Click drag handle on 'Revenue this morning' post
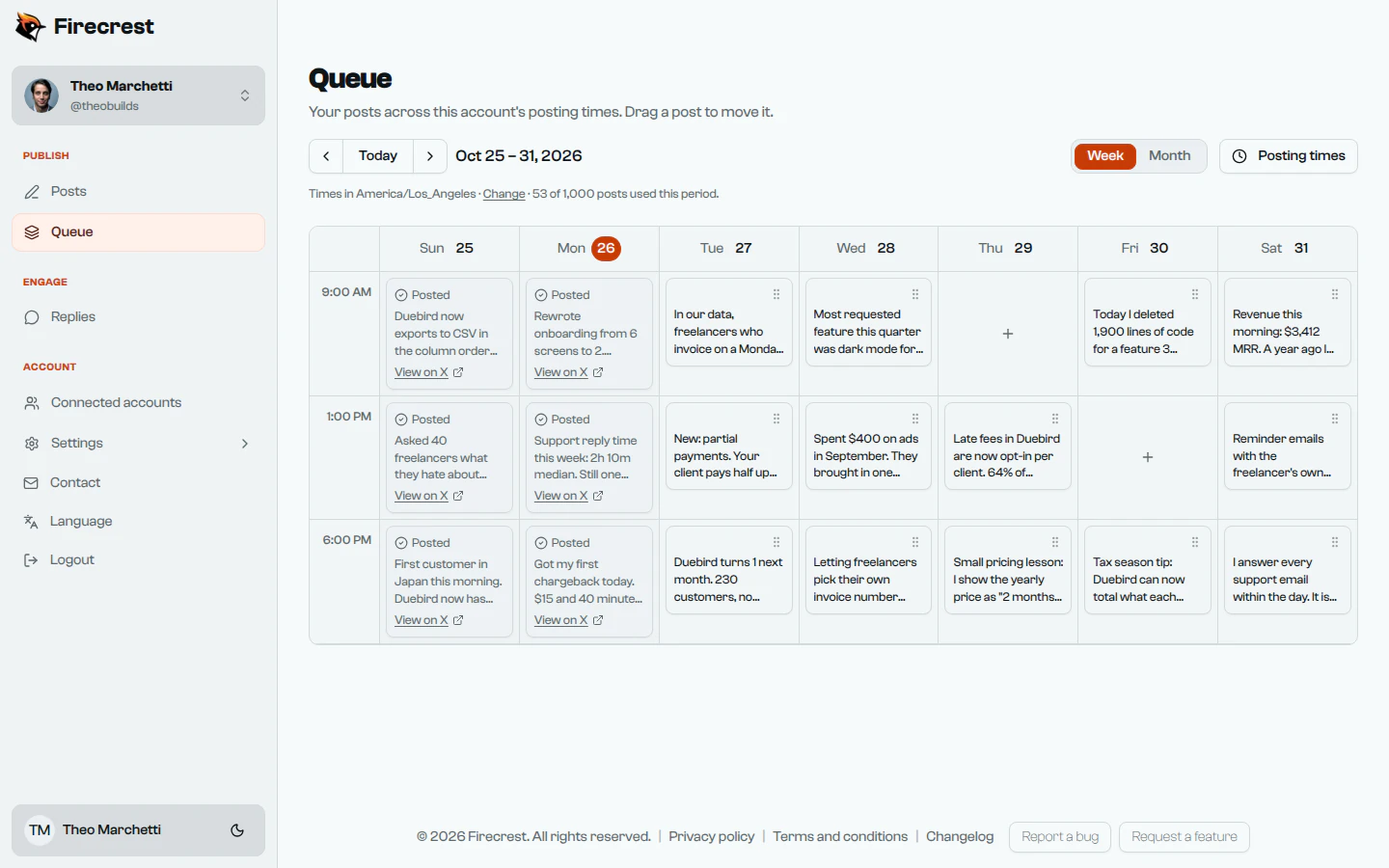The width and height of the screenshot is (1389, 868). pos(1335,295)
